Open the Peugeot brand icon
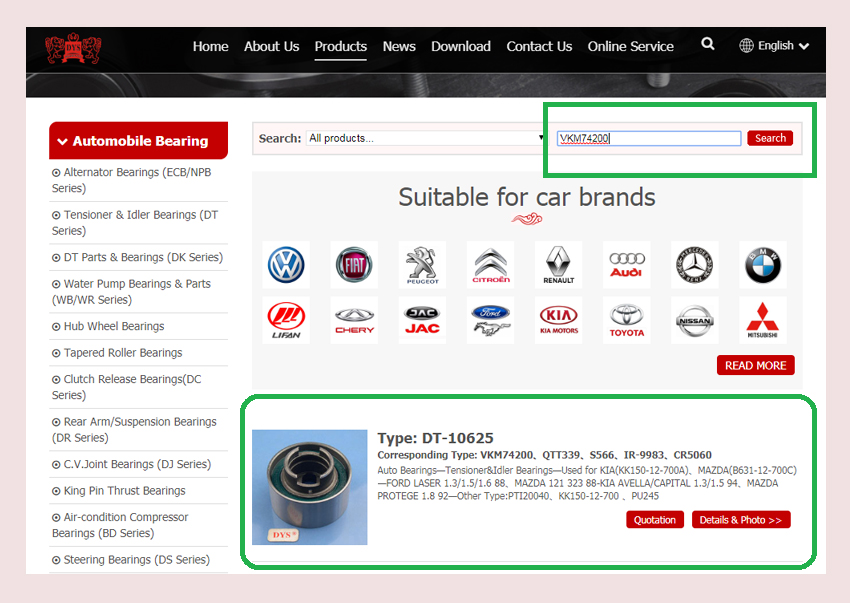Viewport: 850px width, 603px height. click(x=422, y=265)
